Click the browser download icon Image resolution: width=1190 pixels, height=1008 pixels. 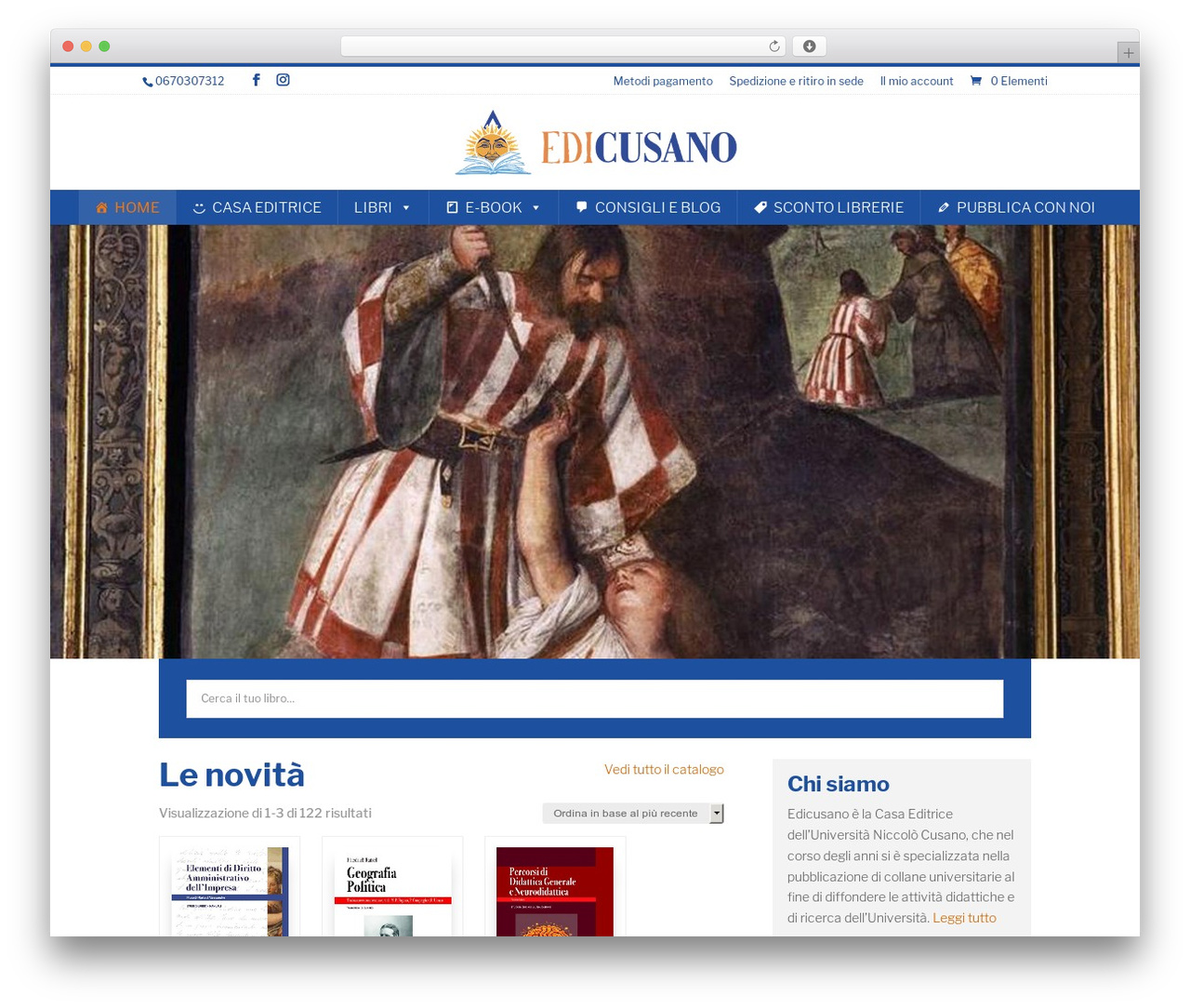tap(810, 46)
